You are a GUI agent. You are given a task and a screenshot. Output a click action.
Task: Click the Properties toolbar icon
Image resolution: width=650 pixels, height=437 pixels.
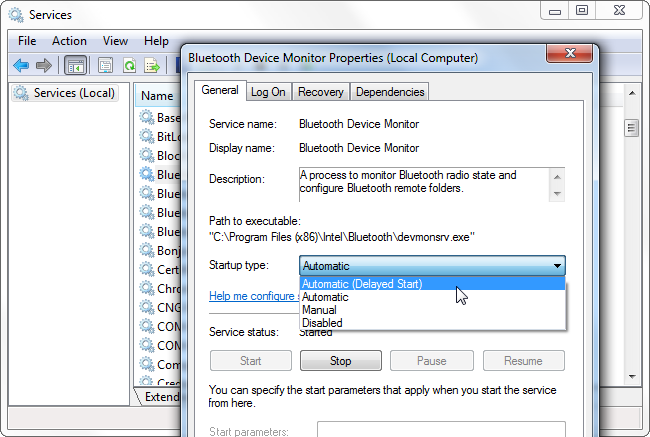(105, 66)
